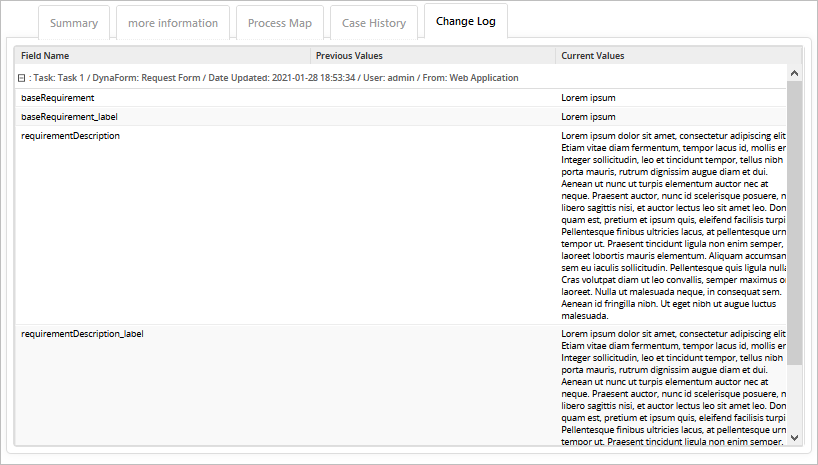Screen dimensions: 818x465
Task: Select the requirementDescription field name cell
Action: coord(70,135)
